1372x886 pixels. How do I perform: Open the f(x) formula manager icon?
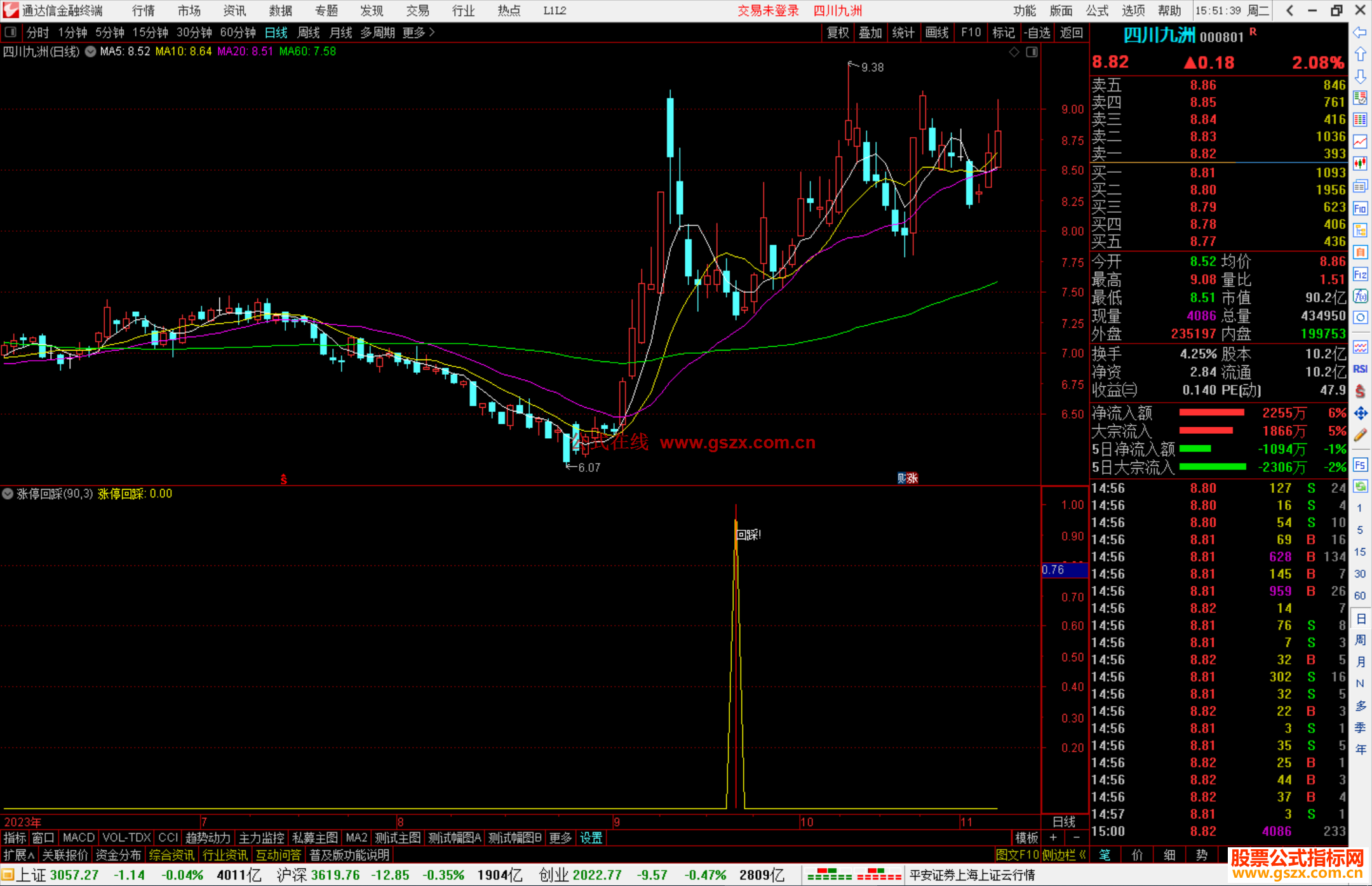coord(1360,296)
